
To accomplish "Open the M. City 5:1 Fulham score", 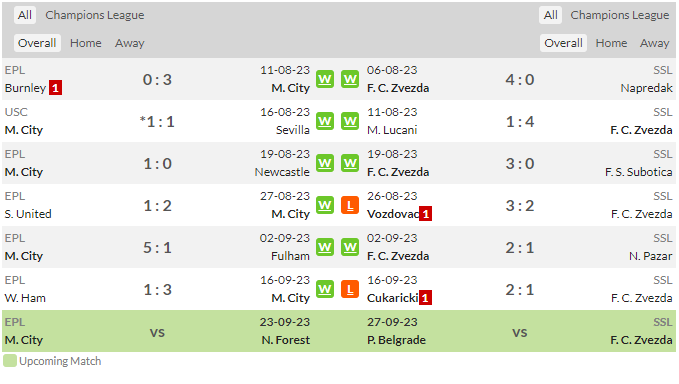I will point(158,248).
